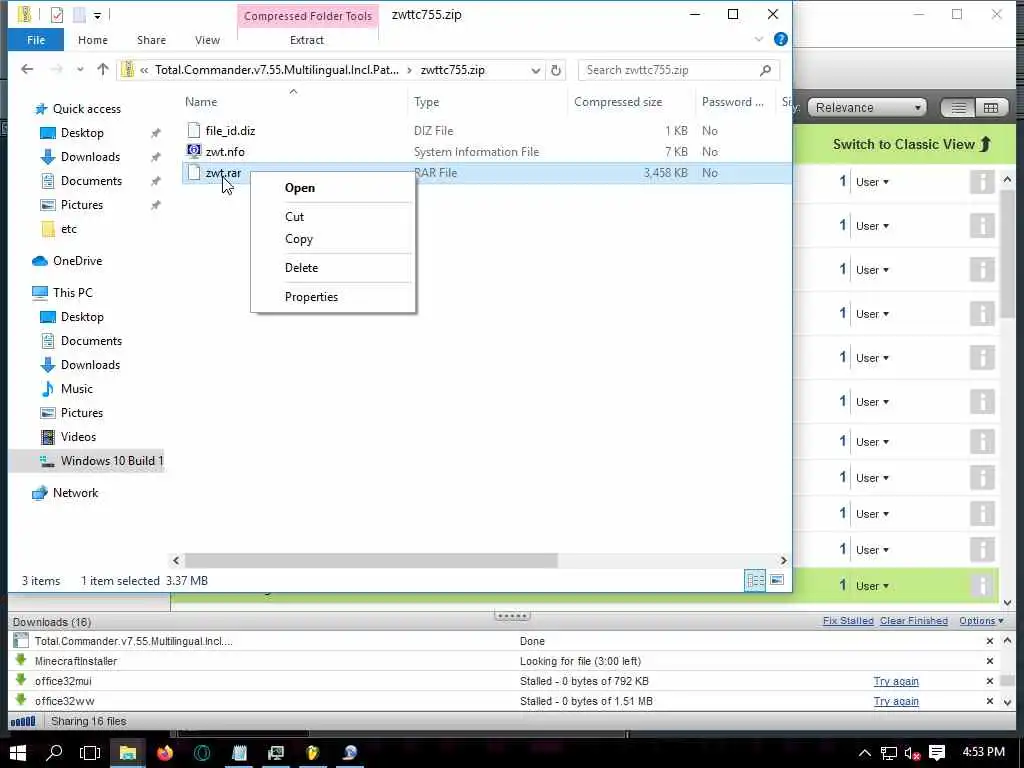The width and height of the screenshot is (1024, 768).
Task: Open the Windows Start menu
Action: 18,753
